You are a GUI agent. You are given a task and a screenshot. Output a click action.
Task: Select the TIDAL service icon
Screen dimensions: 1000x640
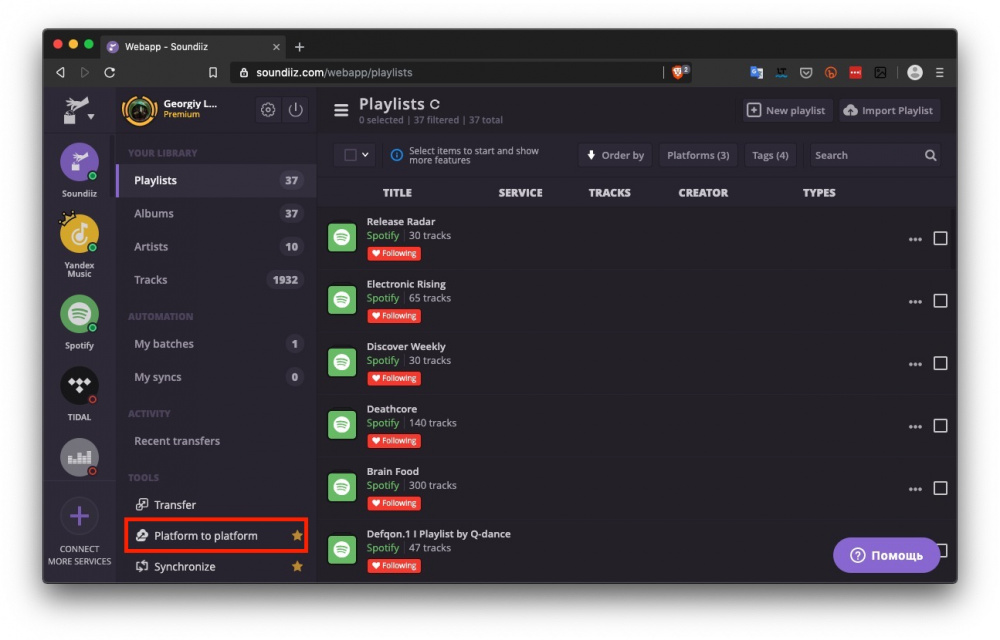[x=79, y=386]
